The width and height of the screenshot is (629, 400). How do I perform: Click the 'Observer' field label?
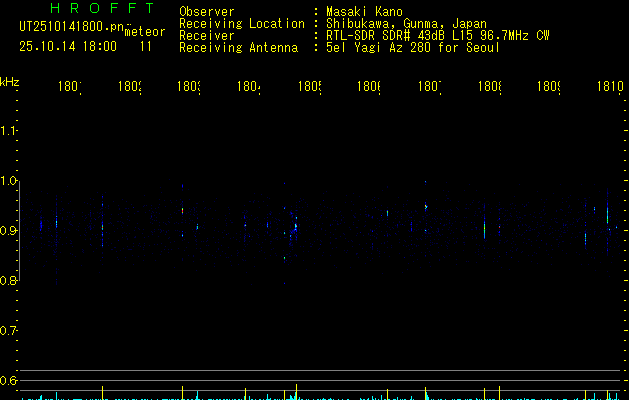tap(207, 12)
